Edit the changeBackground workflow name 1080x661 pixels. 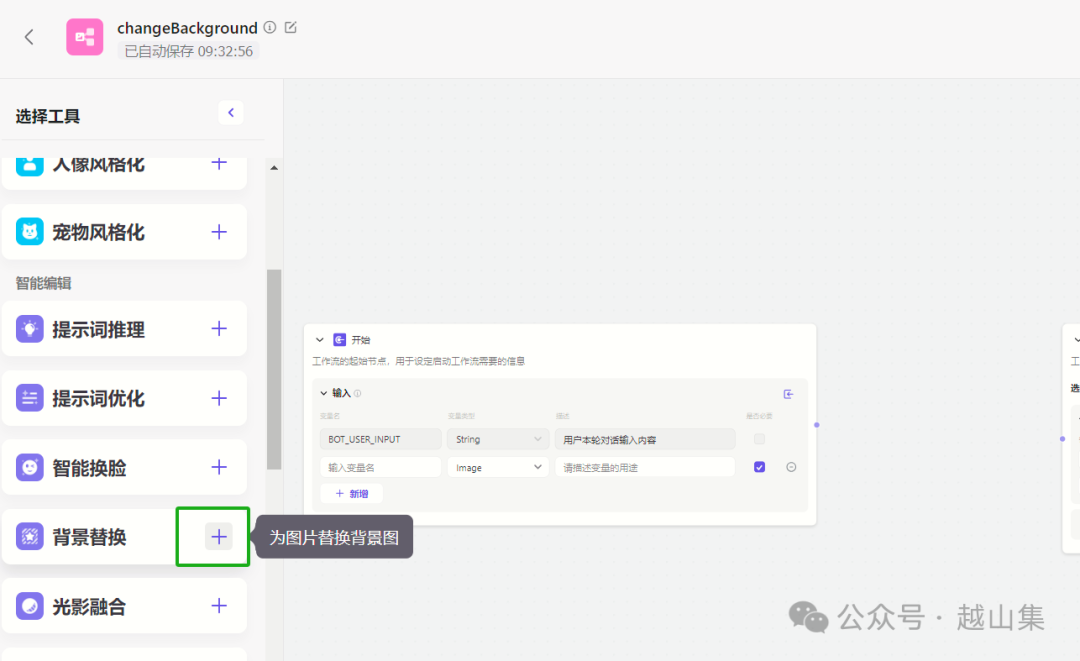click(291, 28)
